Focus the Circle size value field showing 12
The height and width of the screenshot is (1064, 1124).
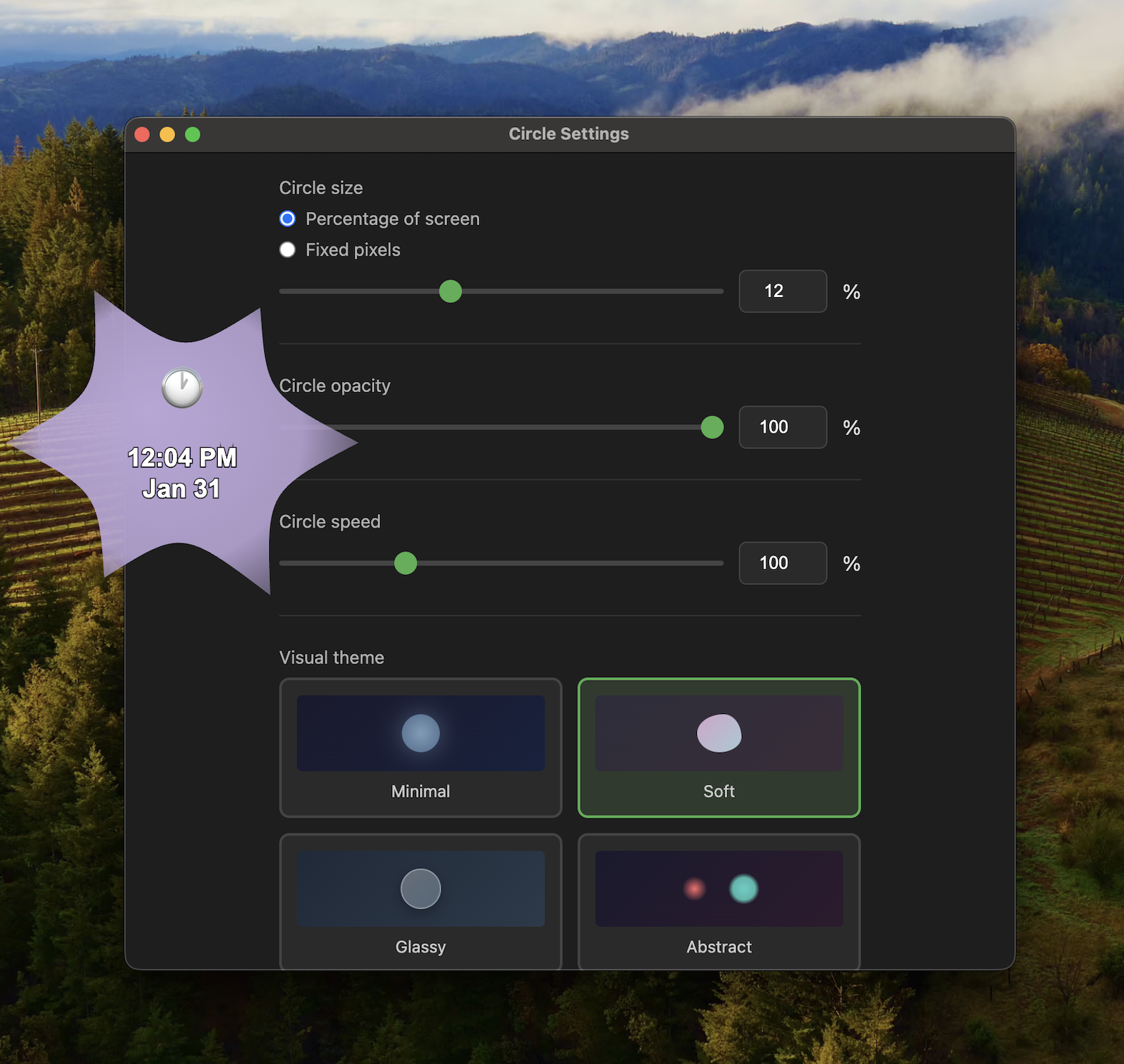pyautogui.click(x=783, y=291)
